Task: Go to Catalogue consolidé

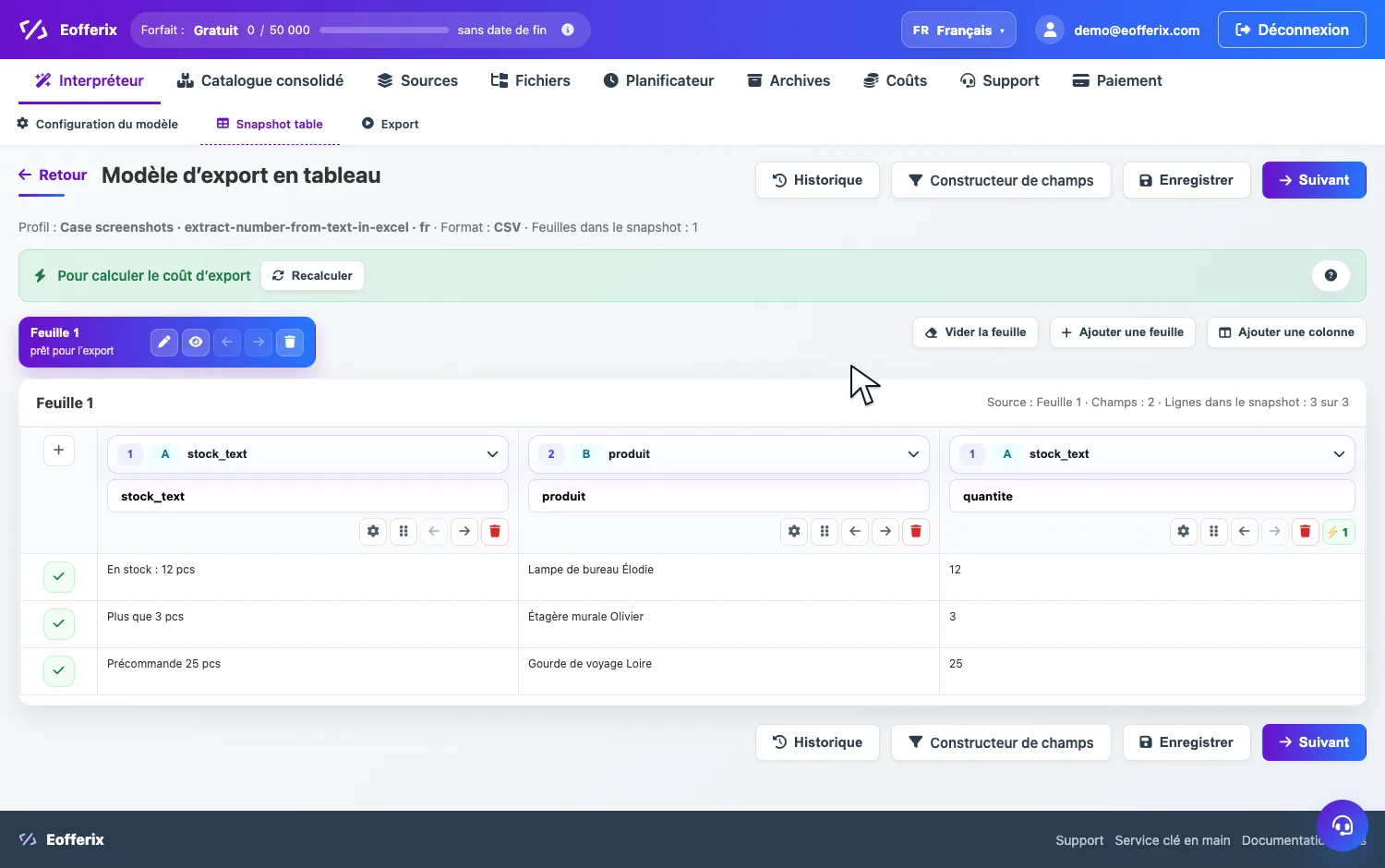Action: pyautogui.click(x=260, y=80)
